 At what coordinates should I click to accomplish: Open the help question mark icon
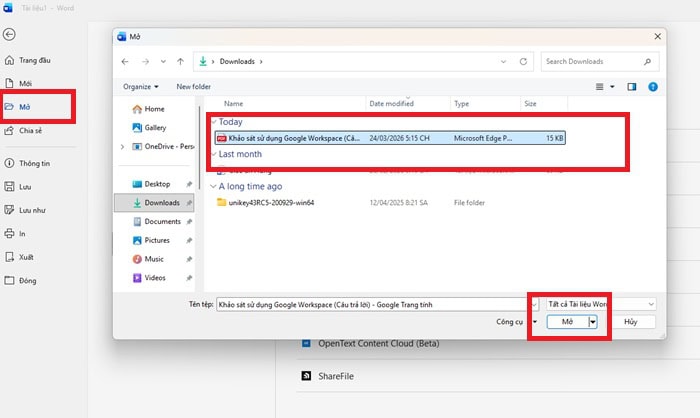click(653, 87)
